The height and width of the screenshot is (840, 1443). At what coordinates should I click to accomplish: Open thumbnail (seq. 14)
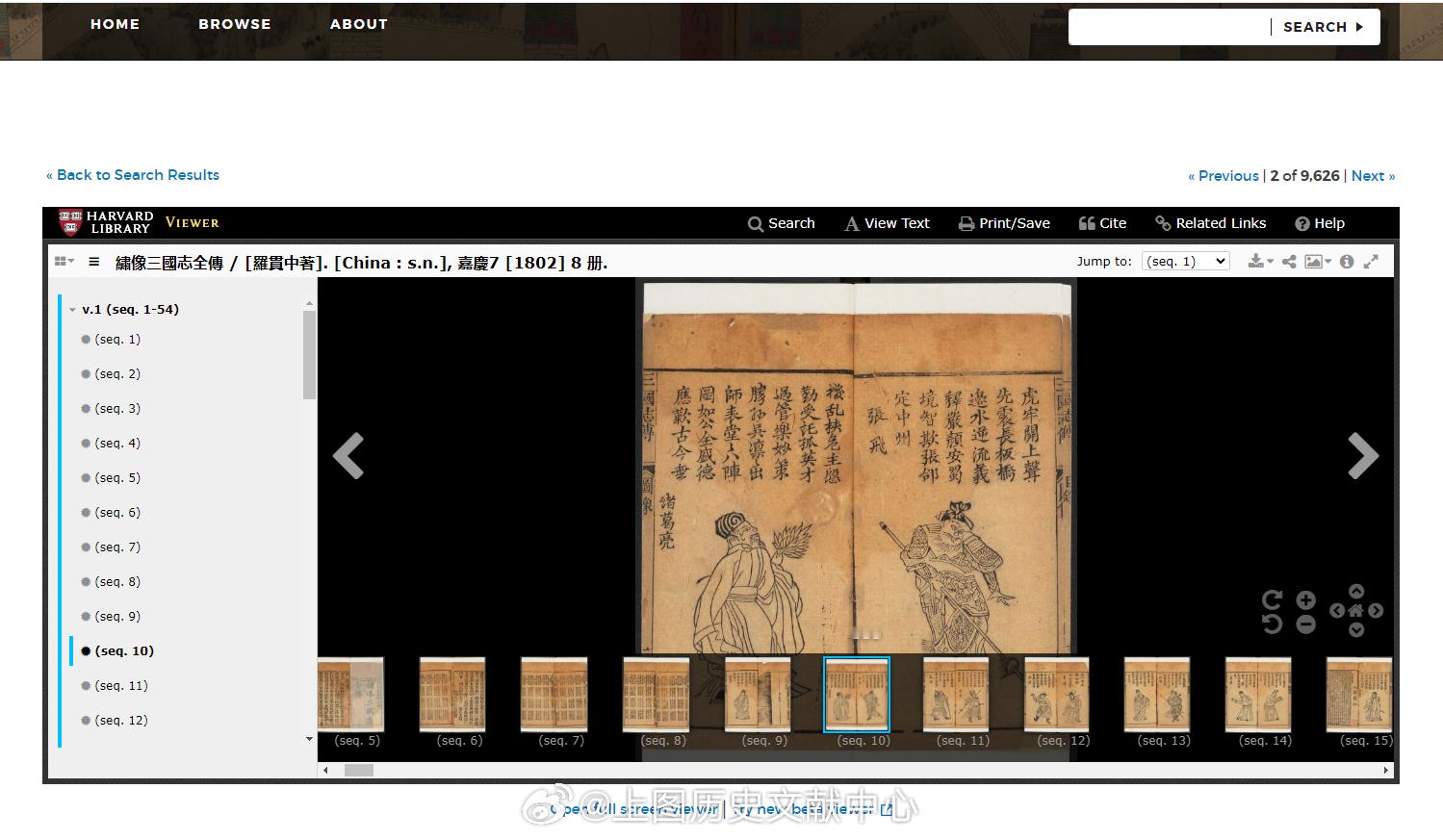pos(1259,695)
